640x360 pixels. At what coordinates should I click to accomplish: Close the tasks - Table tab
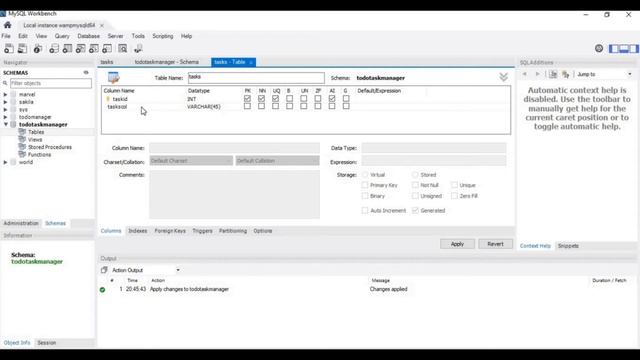(251, 62)
